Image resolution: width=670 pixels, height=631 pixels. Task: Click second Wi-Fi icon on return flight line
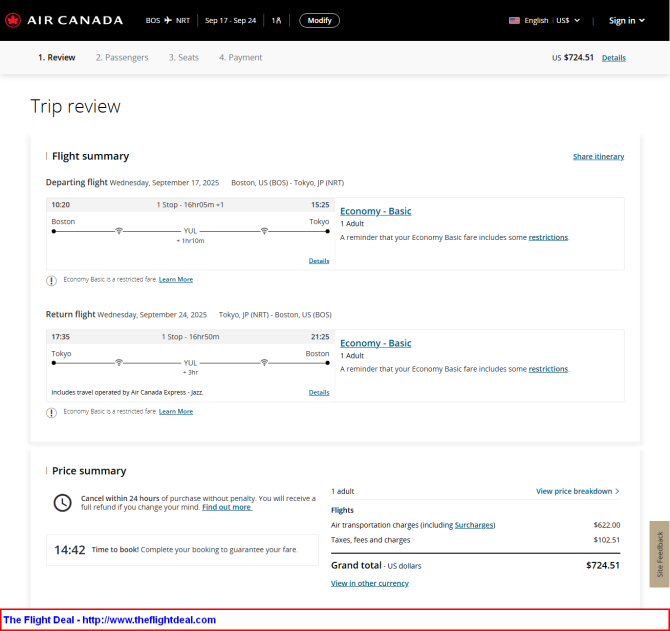pyautogui.click(x=264, y=363)
